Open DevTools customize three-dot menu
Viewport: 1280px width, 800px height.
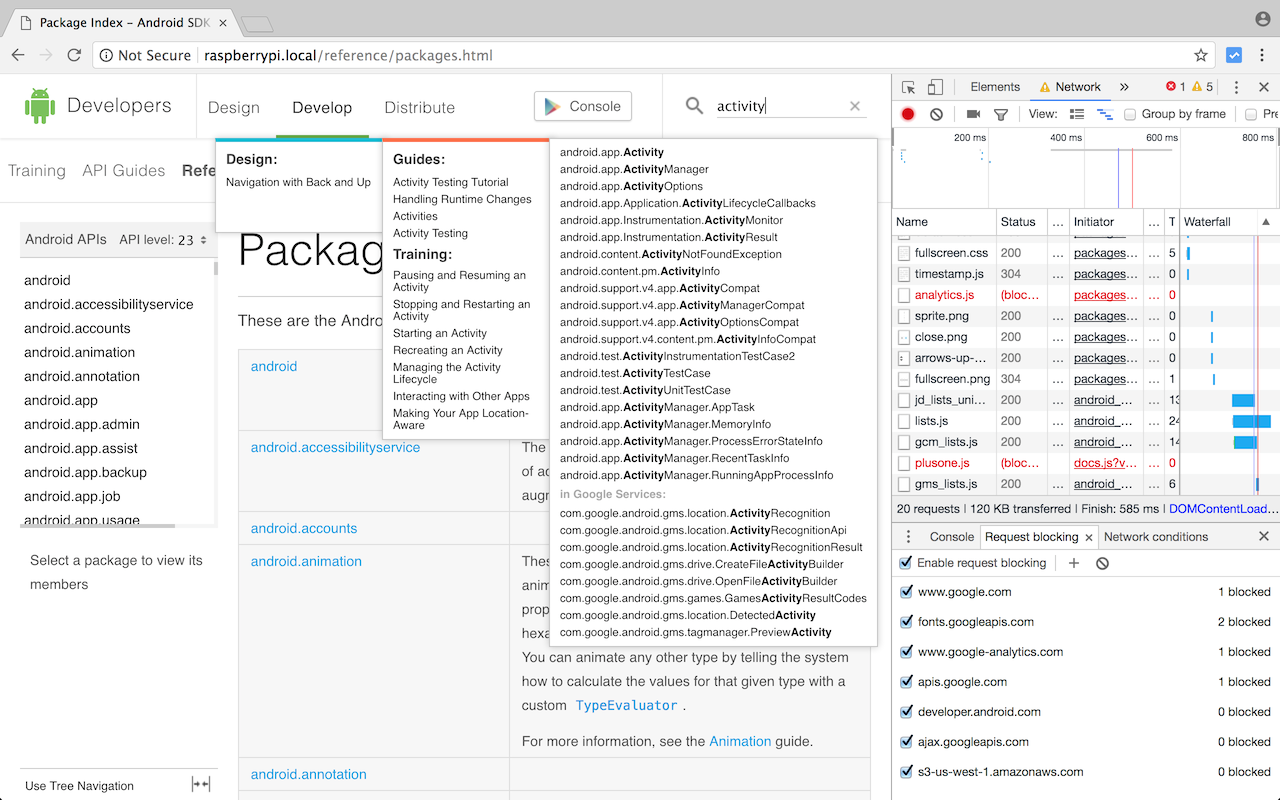[1236, 87]
